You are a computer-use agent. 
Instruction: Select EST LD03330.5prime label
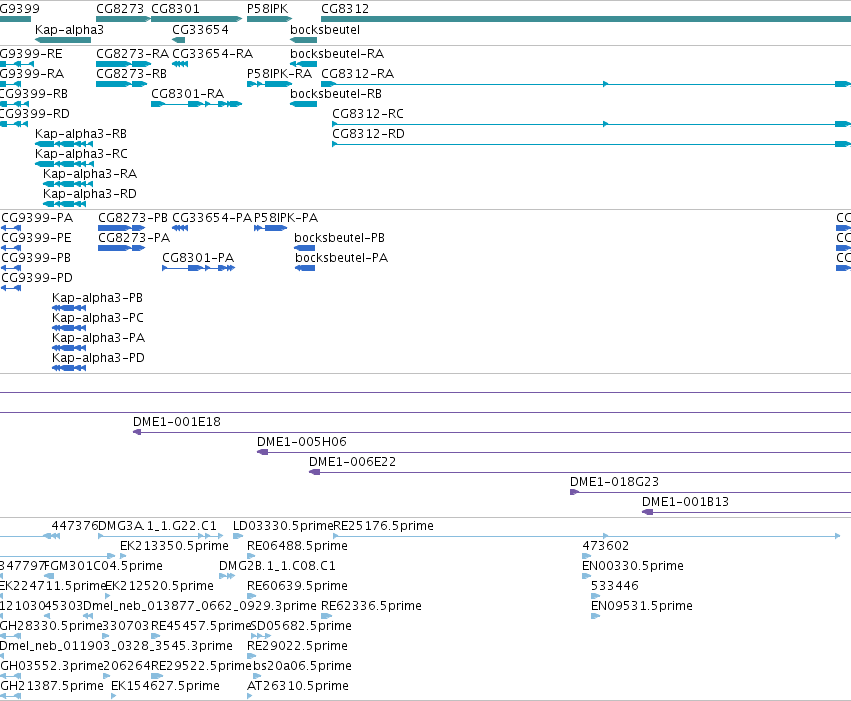coord(283,526)
